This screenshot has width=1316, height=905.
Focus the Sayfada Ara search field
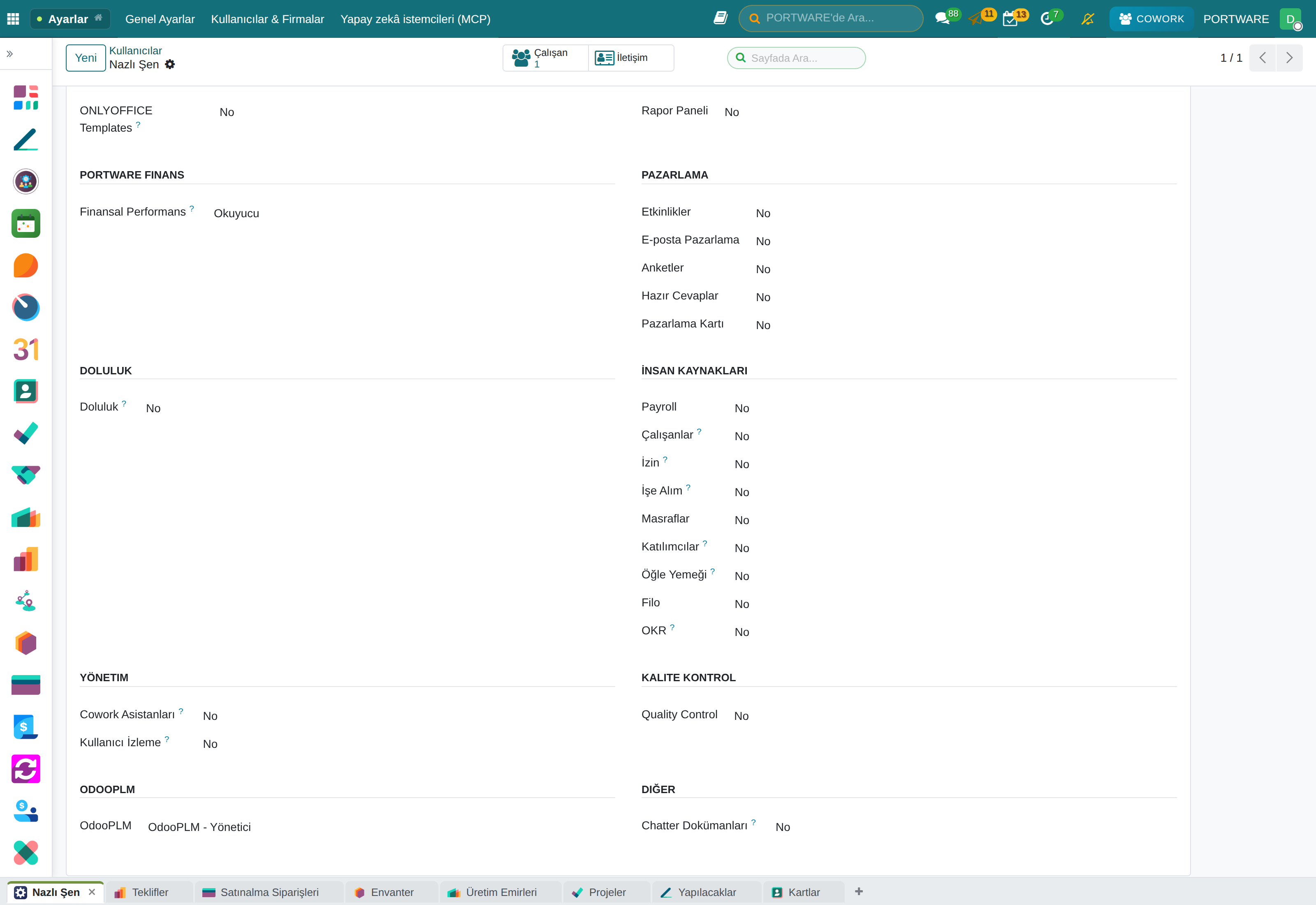click(796, 58)
